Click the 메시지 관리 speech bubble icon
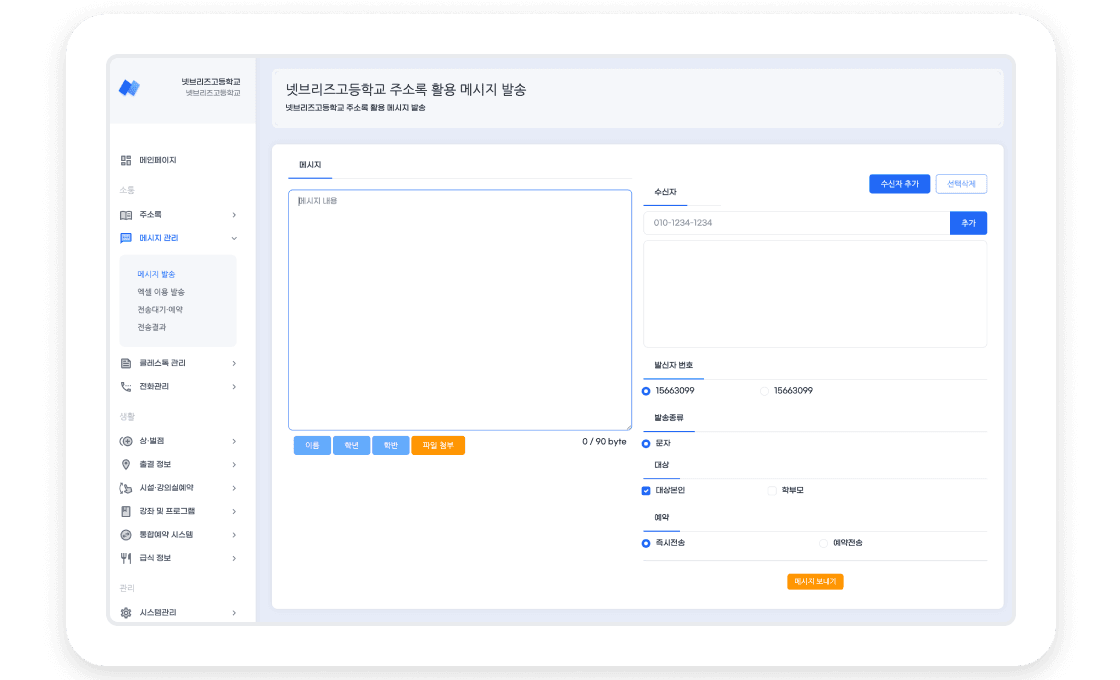 (x=126, y=238)
